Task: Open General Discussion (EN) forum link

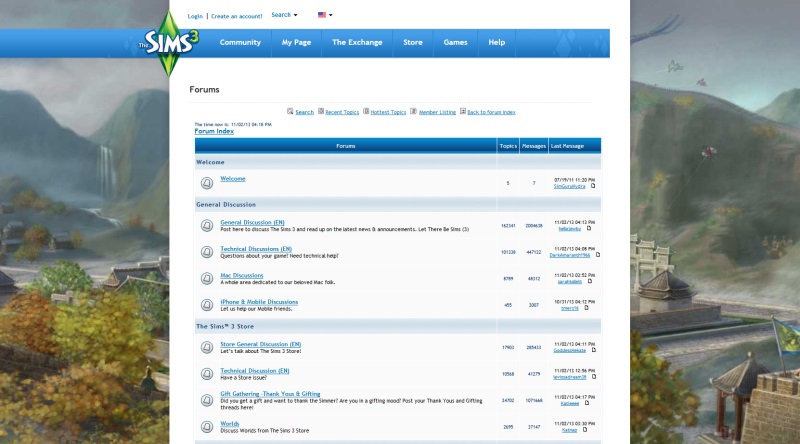Action: 253,223
